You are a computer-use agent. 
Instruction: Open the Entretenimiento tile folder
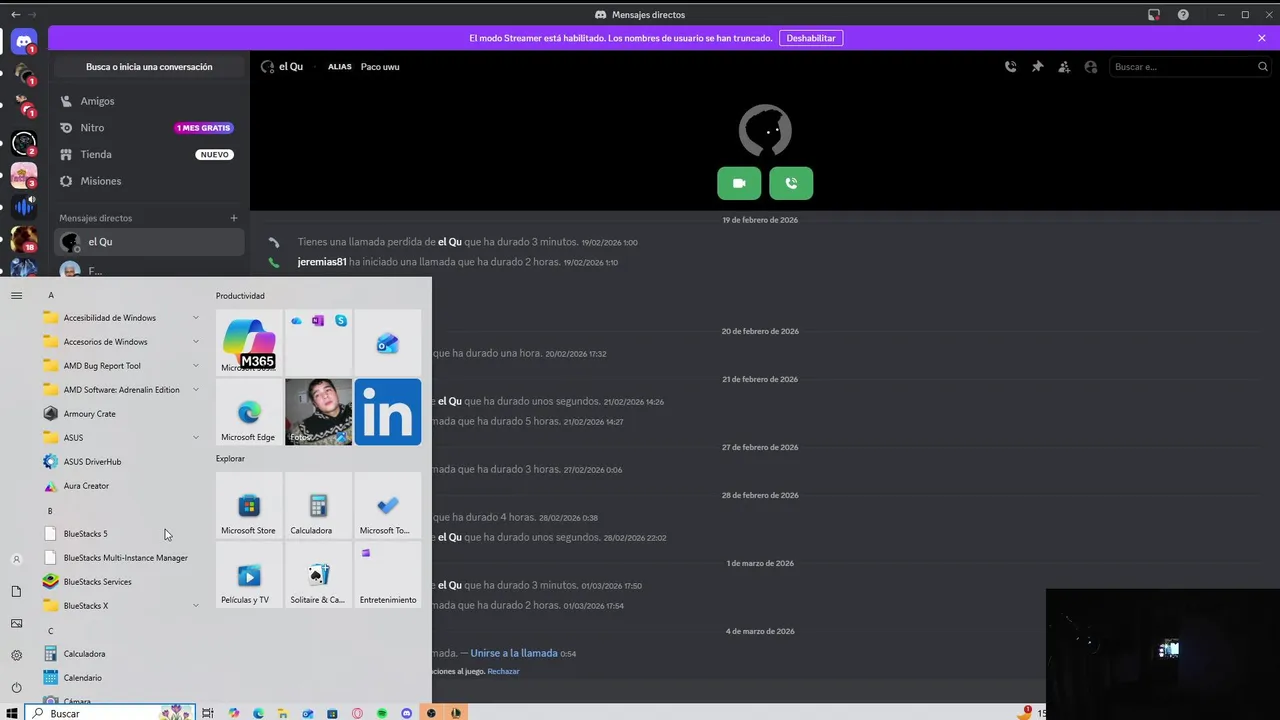388,575
